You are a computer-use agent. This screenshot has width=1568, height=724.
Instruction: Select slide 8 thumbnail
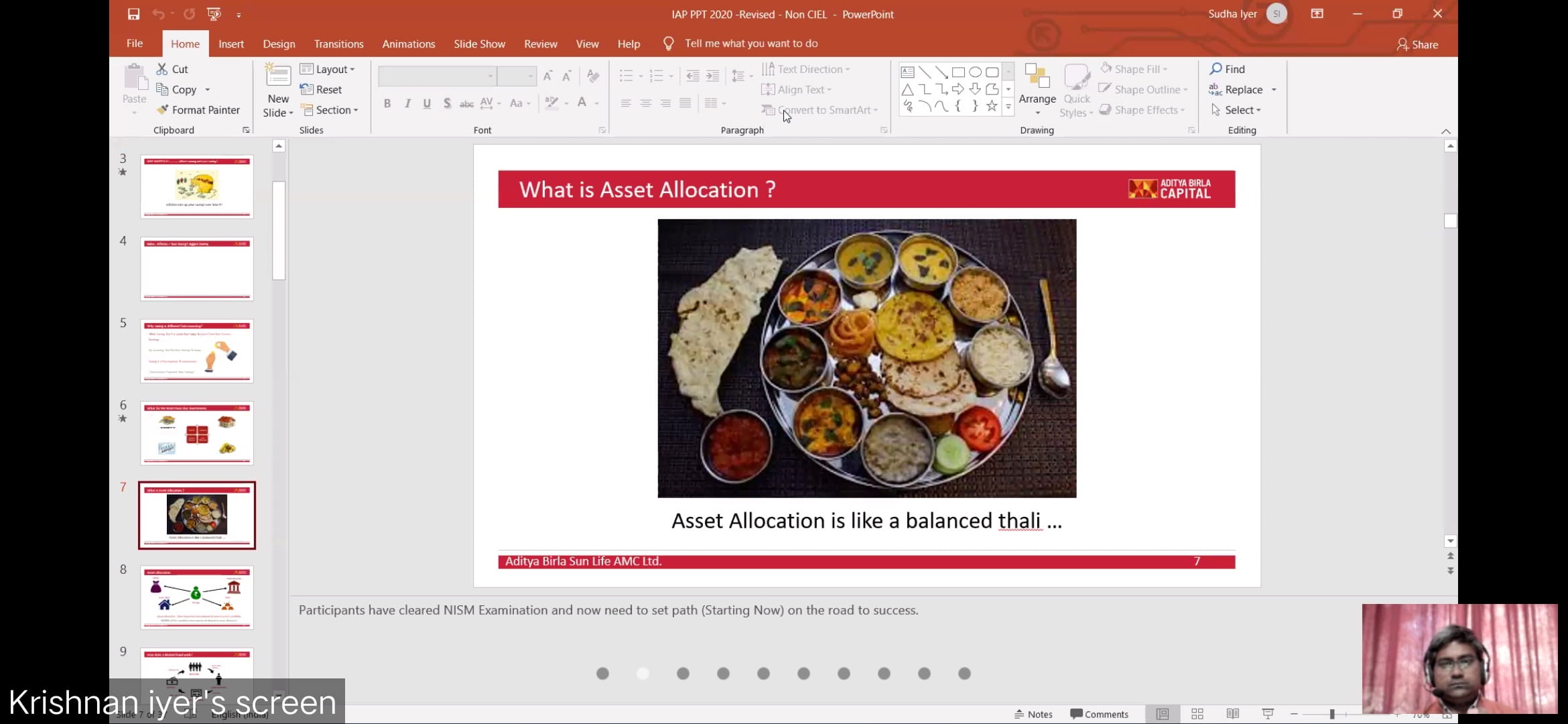coord(197,597)
